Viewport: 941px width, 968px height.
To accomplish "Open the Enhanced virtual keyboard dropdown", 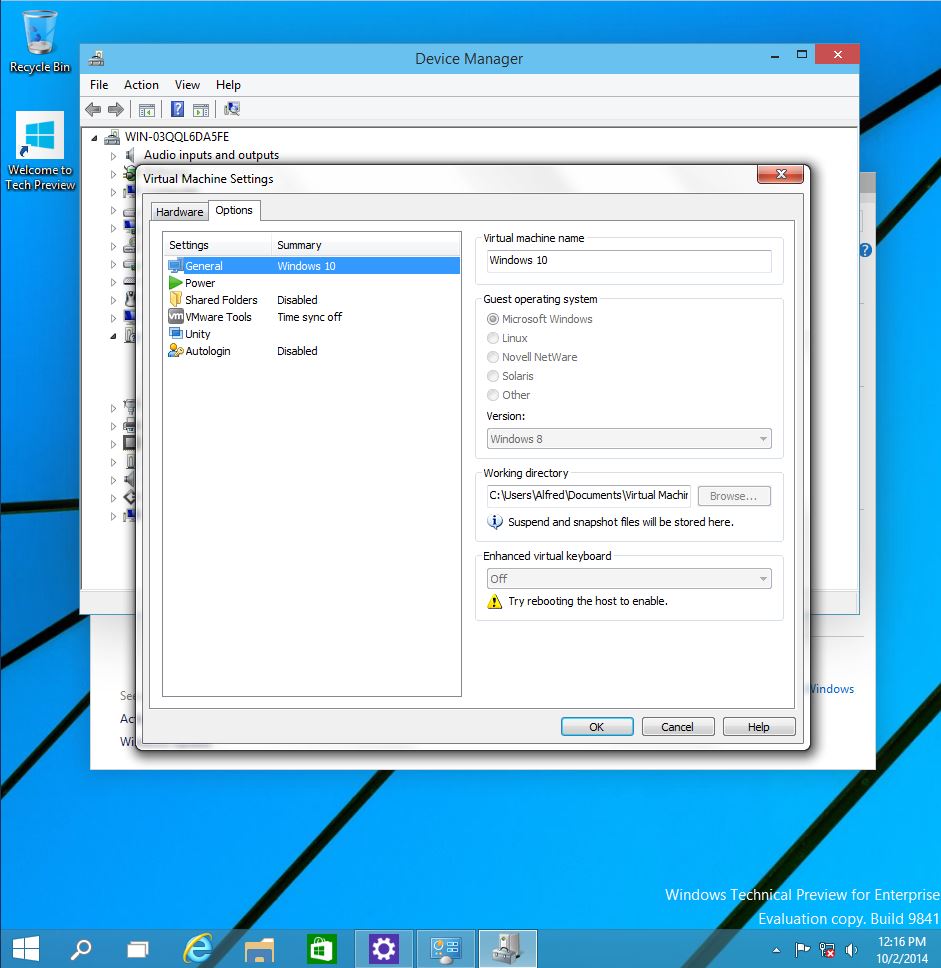I will click(629, 578).
